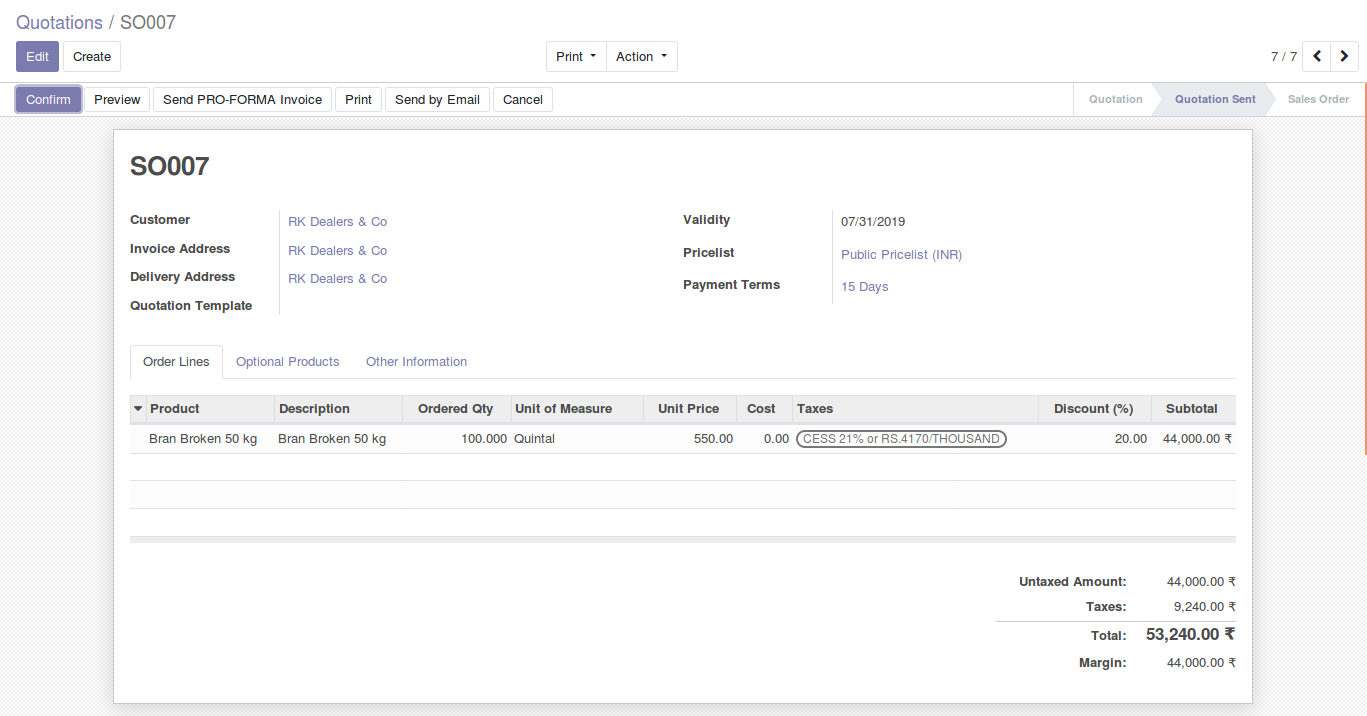The height and width of the screenshot is (716, 1367).
Task: Open the Other Information tab
Action: pos(416,362)
